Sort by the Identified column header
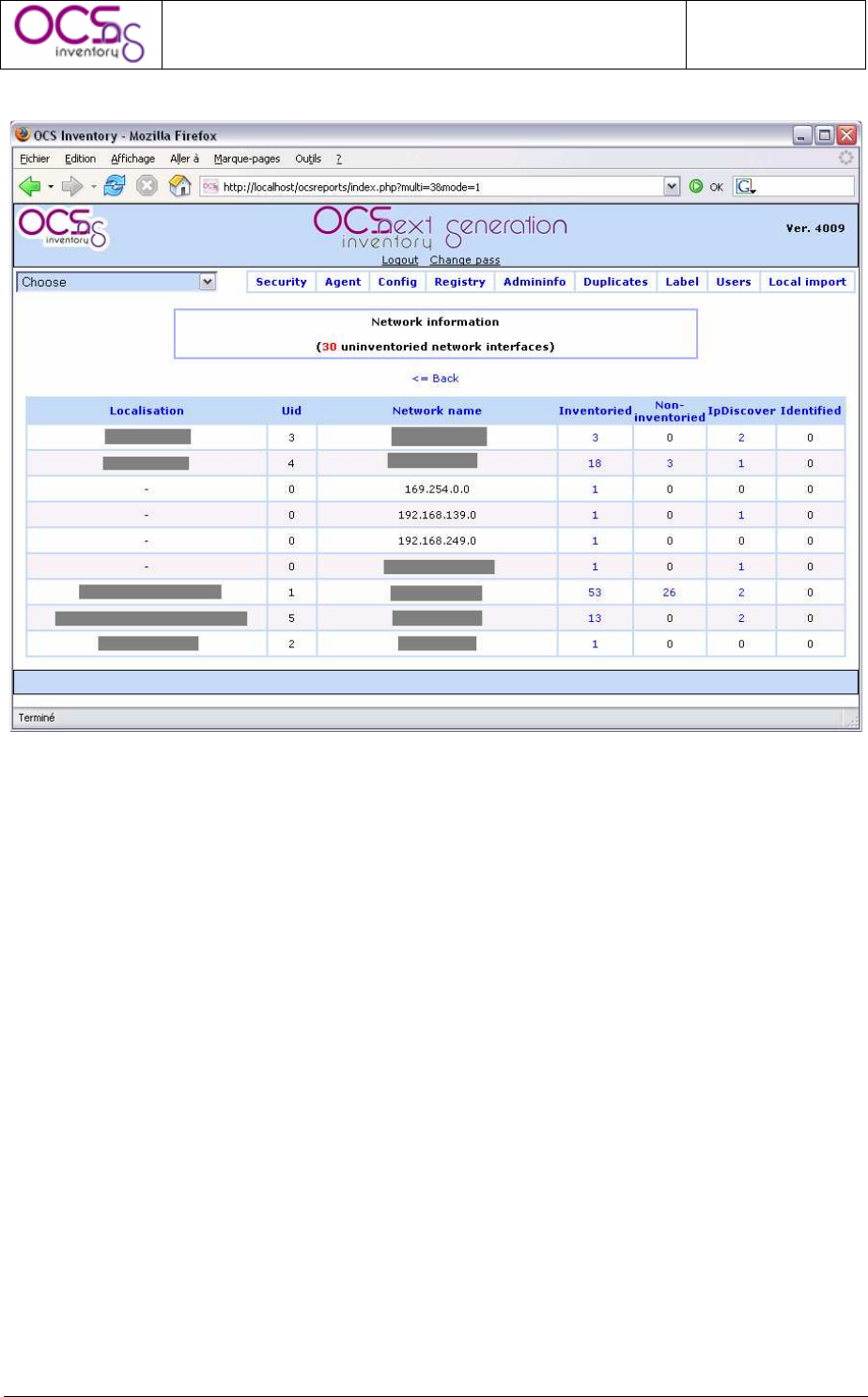The height and width of the screenshot is (1397, 868). point(810,411)
